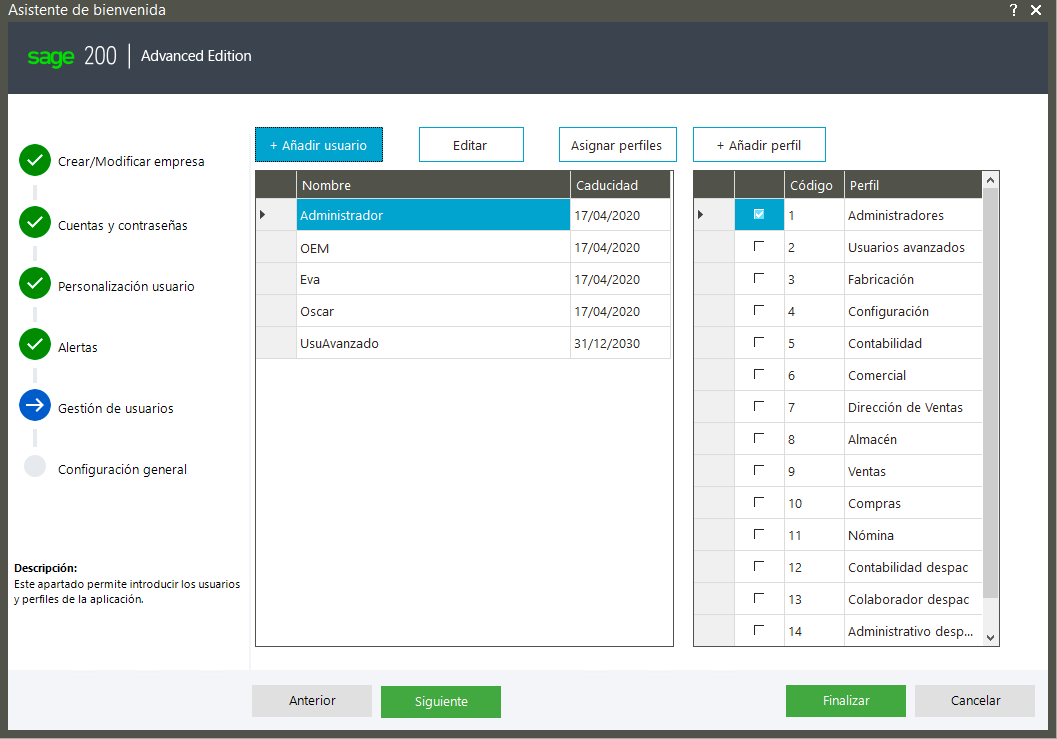The width and height of the screenshot is (1057, 739).
Task: Click the profile list vertical scrollbar thumb
Action: pos(990,392)
